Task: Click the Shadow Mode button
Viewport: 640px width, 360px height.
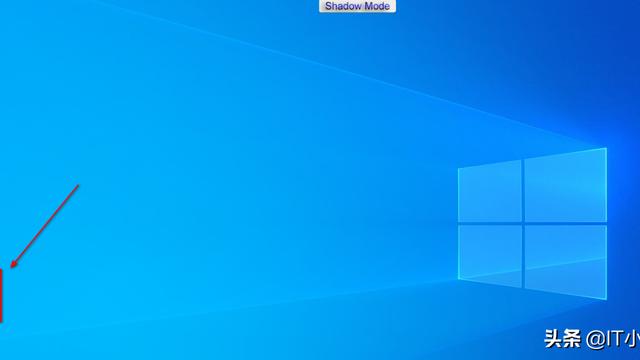Action: (x=357, y=6)
